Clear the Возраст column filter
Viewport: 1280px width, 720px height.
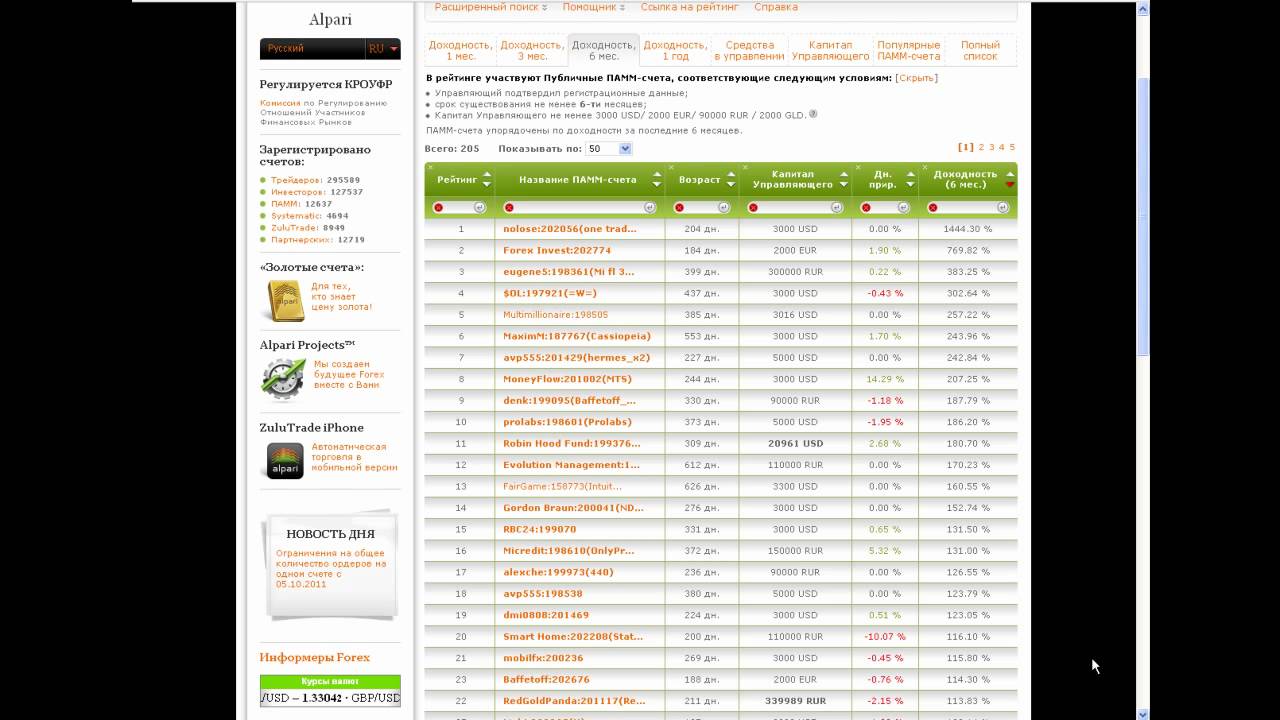click(679, 208)
